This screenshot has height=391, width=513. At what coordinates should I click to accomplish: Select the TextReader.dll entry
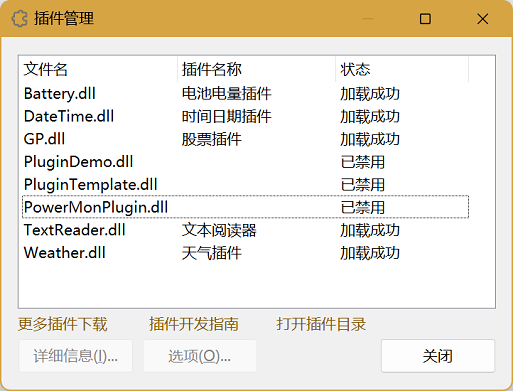coord(75,230)
